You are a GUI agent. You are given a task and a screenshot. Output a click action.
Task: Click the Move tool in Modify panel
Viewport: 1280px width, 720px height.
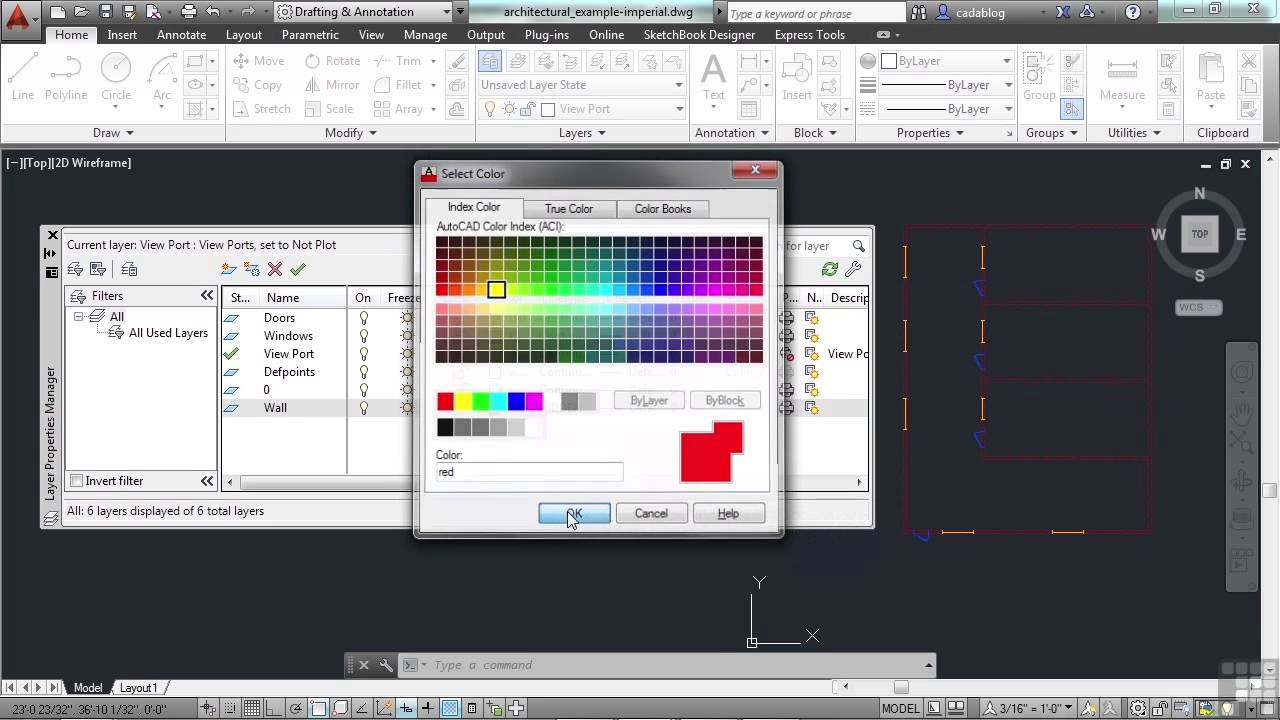259,61
